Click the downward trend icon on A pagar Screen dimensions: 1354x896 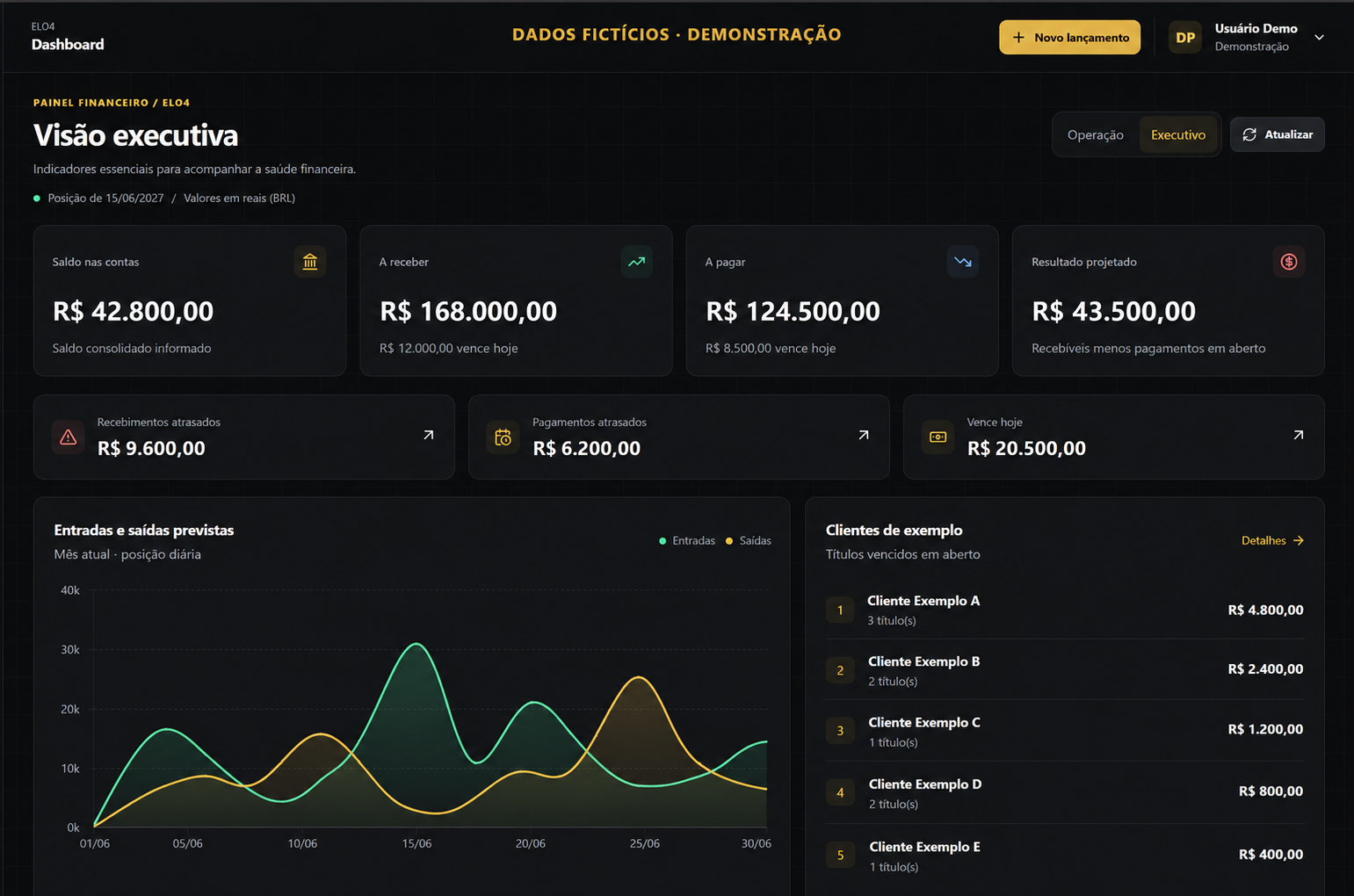click(x=963, y=262)
